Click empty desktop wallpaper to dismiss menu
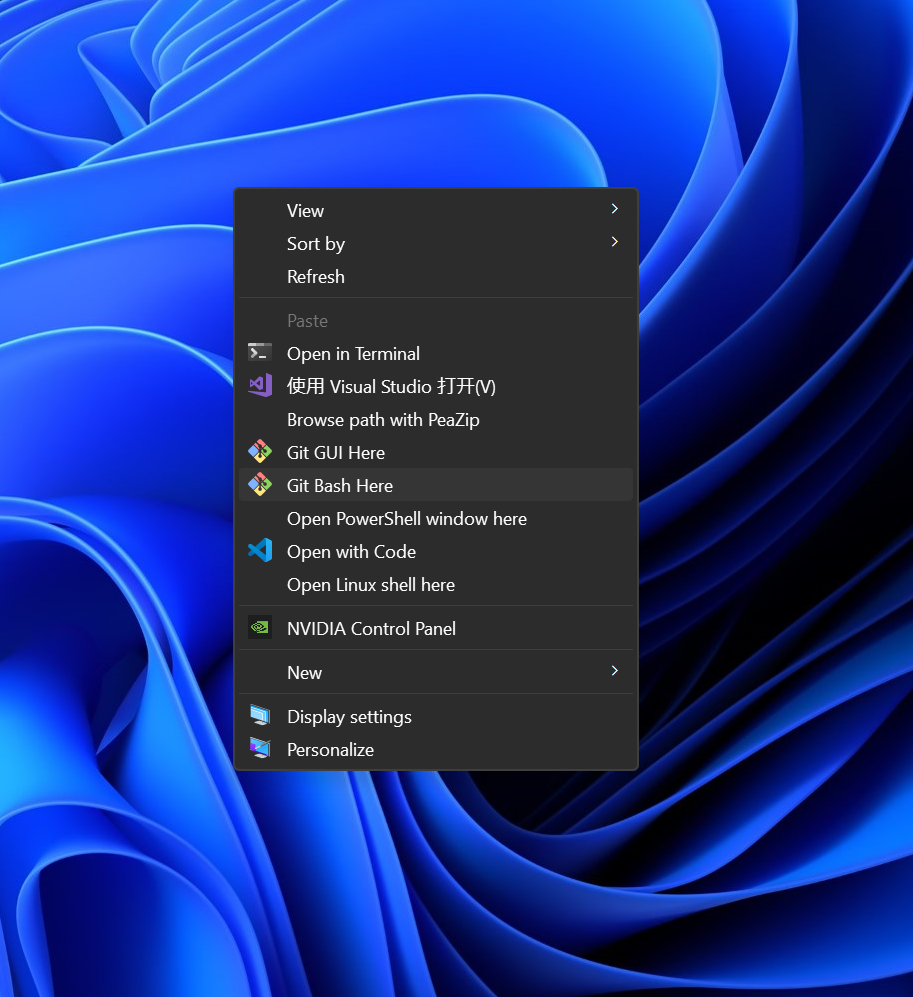Image resolution: width=913 pixels, height=997 pixels. (780, 880)
